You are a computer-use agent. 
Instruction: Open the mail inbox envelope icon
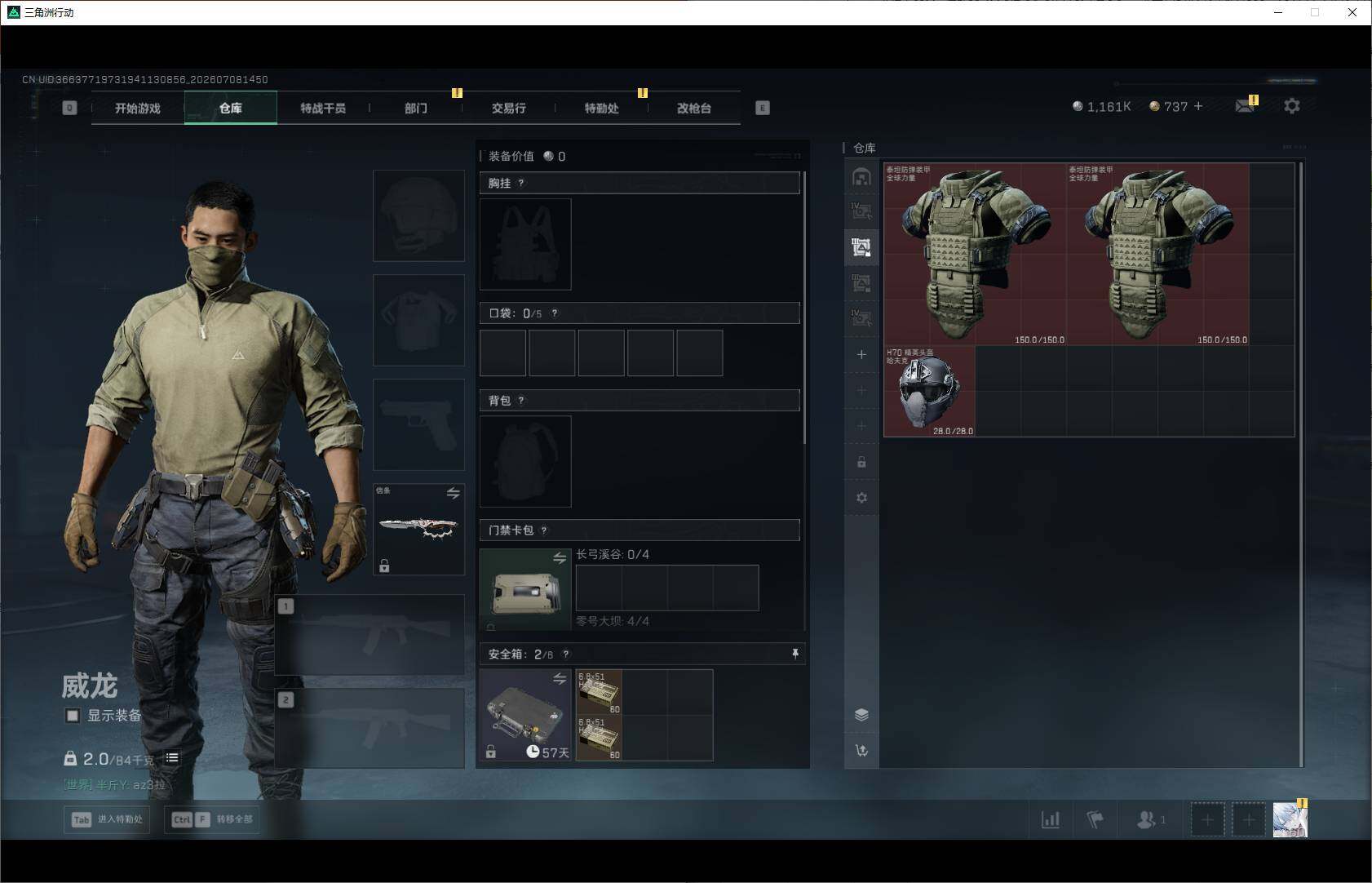[x=1244, y=106]
